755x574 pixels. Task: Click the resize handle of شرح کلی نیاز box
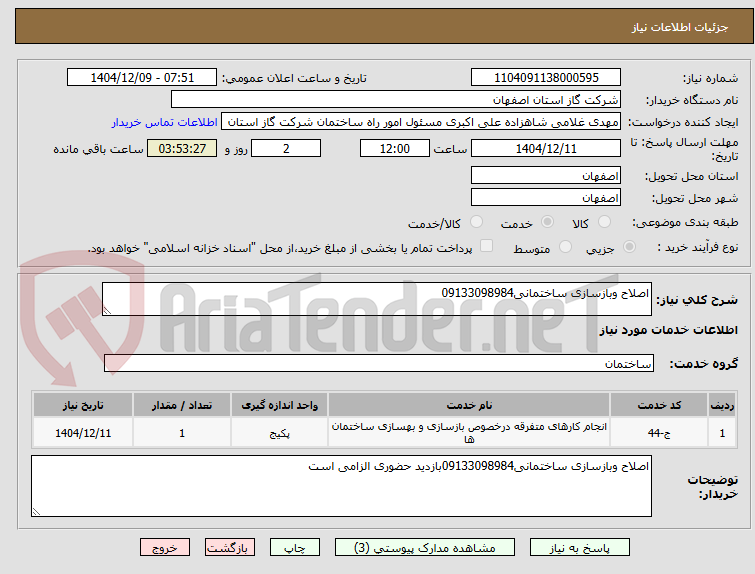[x=107, y=311]
